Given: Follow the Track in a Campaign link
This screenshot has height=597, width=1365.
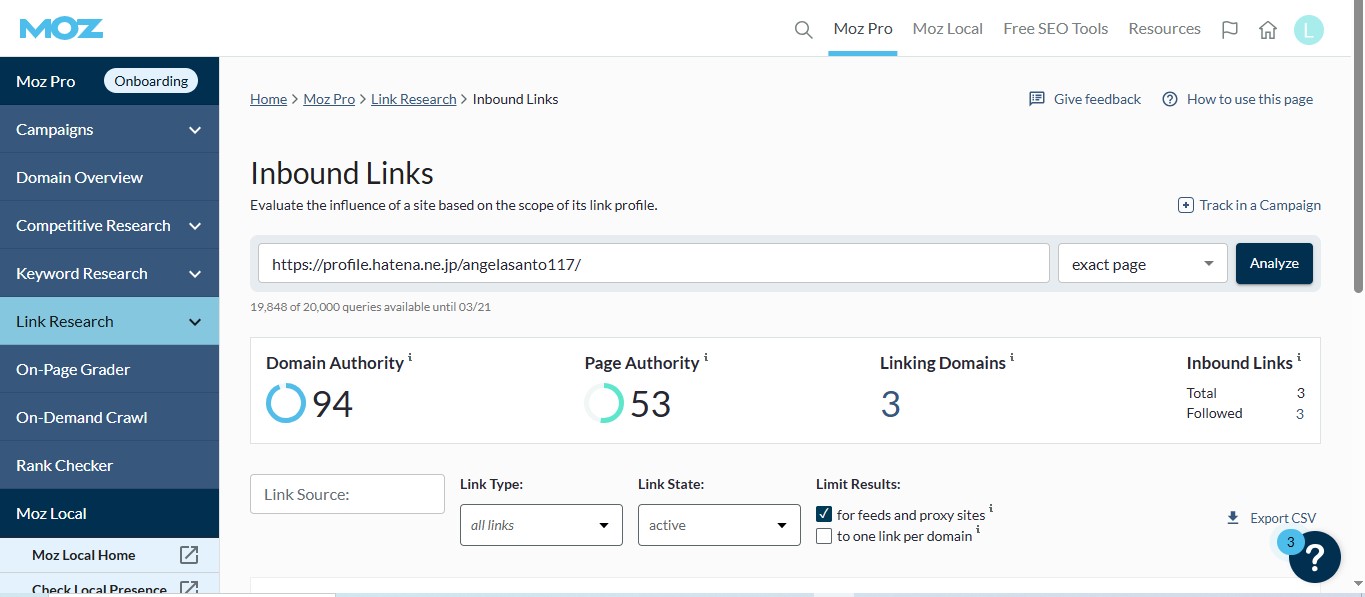Looking at the screenshot, I should [1250, 205].
